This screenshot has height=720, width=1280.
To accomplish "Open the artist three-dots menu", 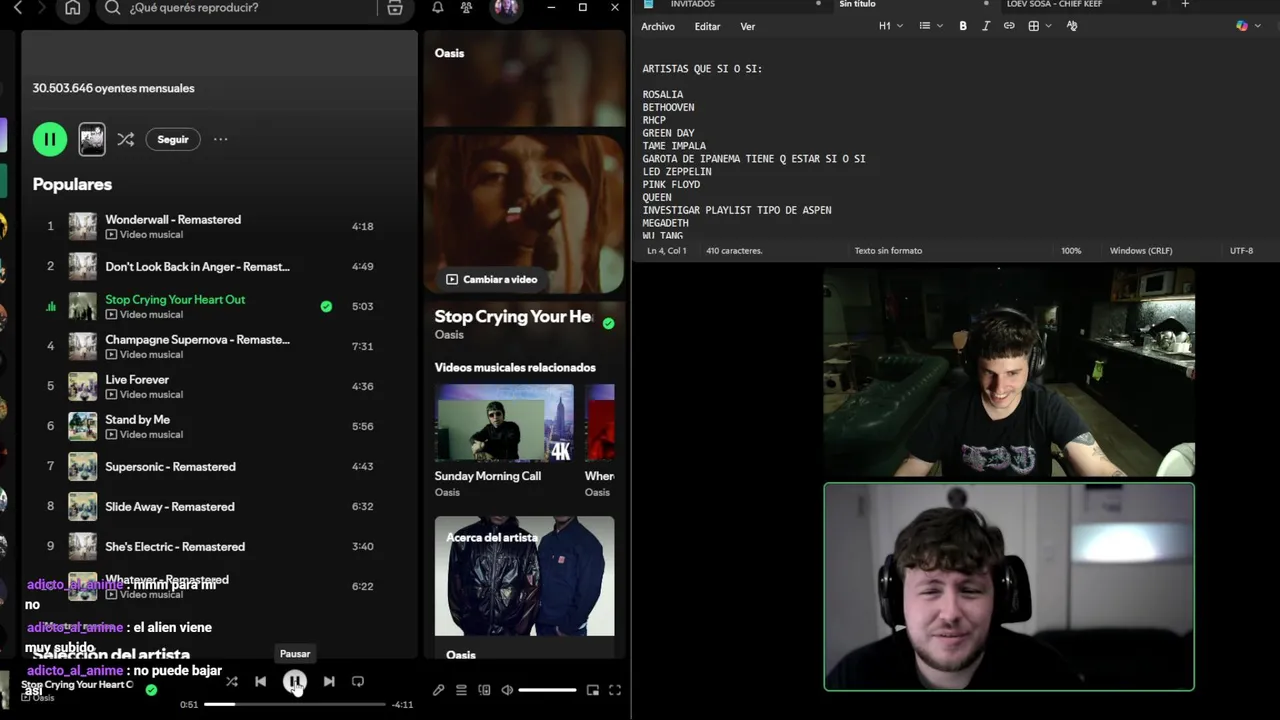I will (x=220, y=140).
